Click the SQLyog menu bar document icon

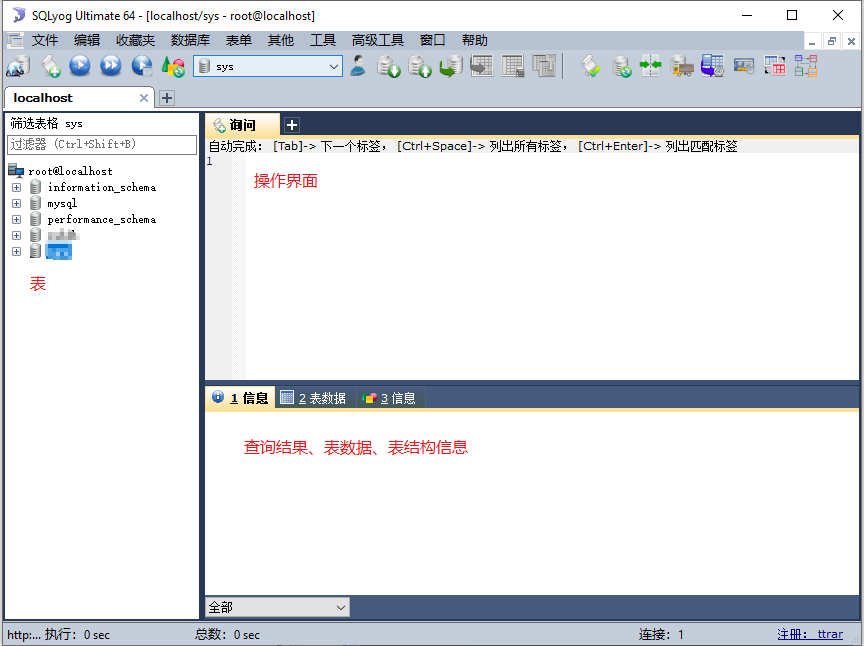(x=15, y=40)
